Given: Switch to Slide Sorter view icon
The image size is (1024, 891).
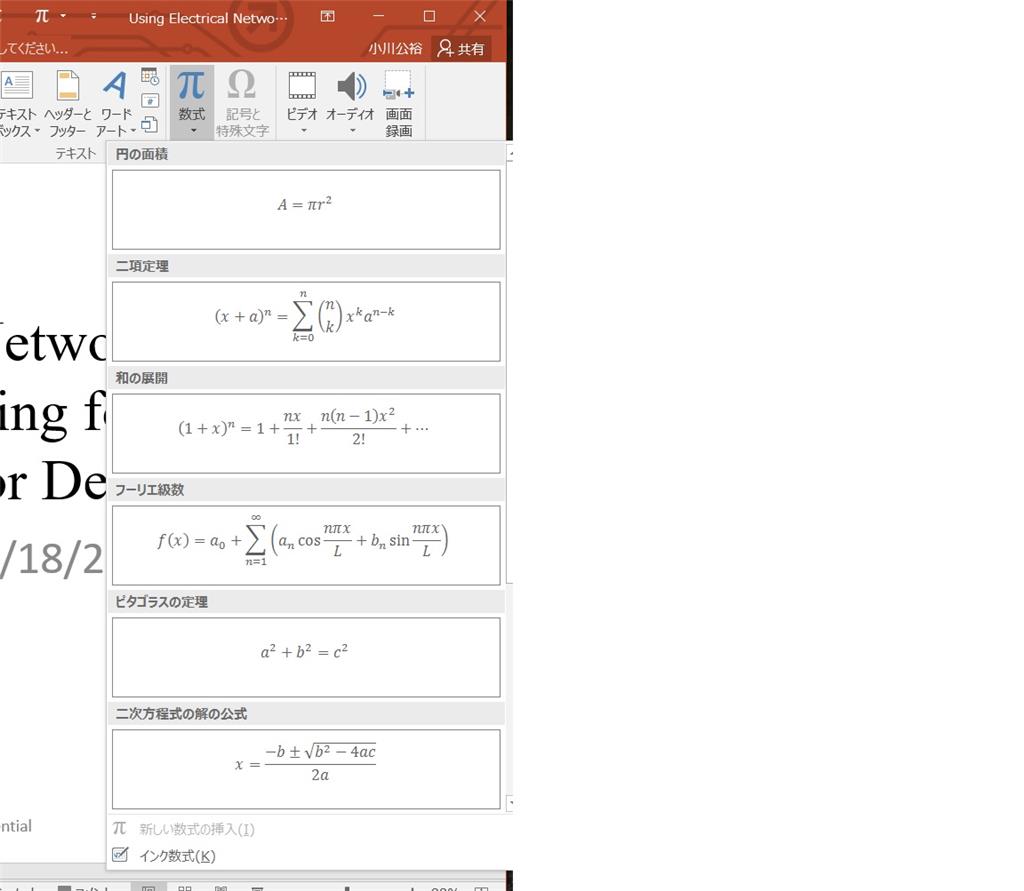Looking at the screenshot, I should [185, 888].
